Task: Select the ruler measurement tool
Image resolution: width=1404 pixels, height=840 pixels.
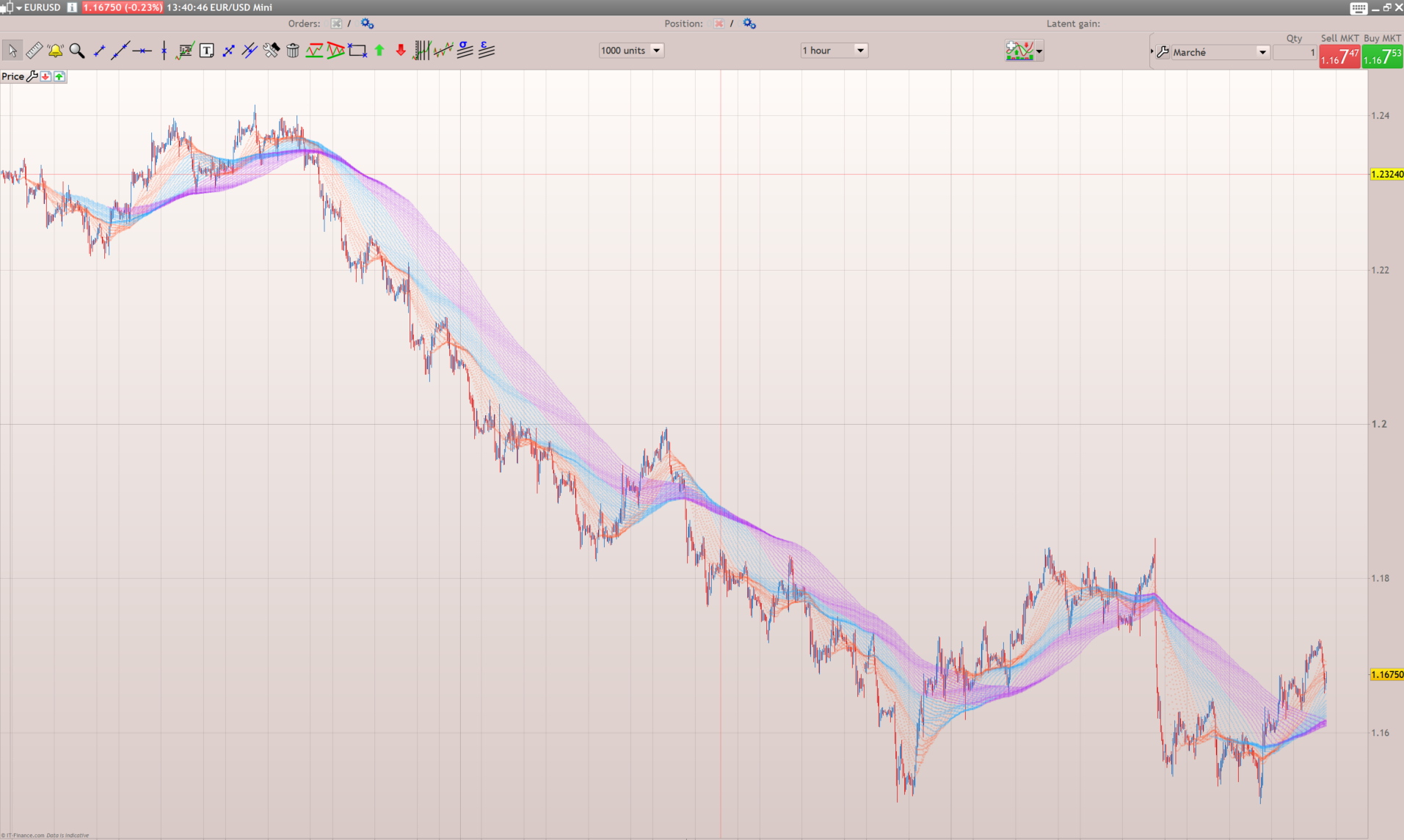Action: pyautogui.click(x=34, y=51)
